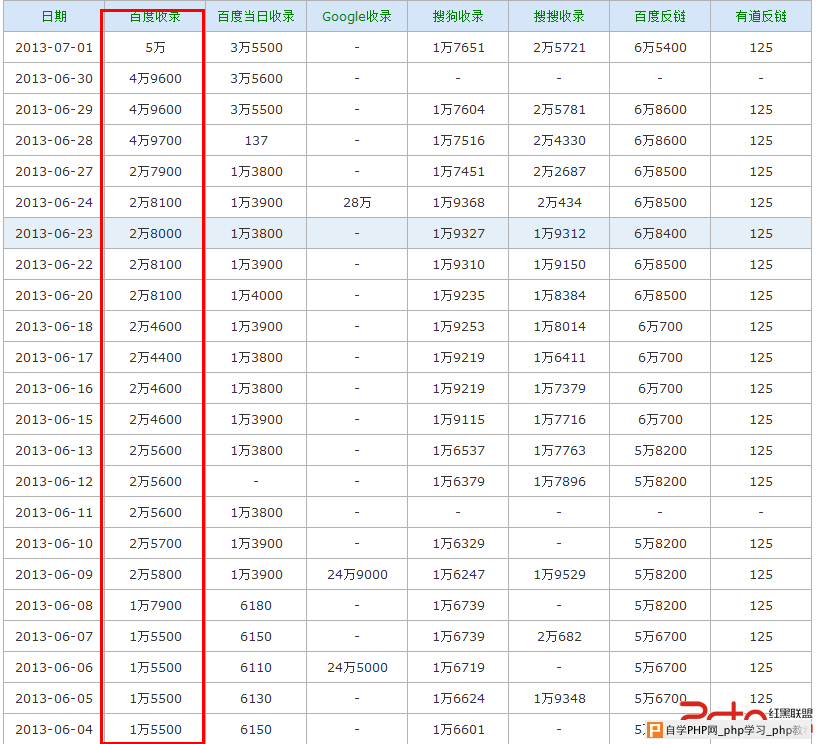Image resolution: width=816 pixels, height=744 pixels.
Task: Click the Soso value 2万2687
Action: (x=559, y=172)
